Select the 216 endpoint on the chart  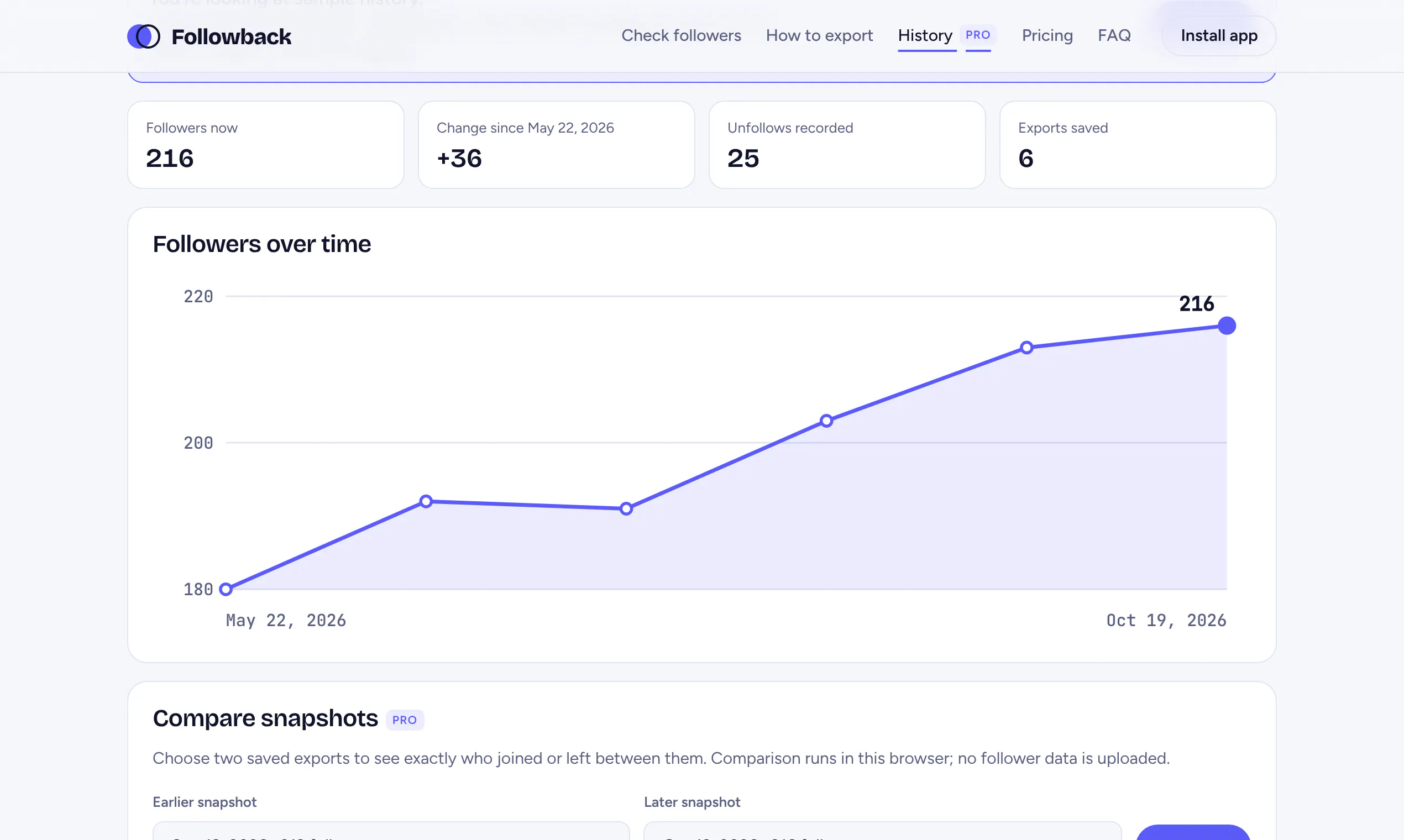(1226, 326)
